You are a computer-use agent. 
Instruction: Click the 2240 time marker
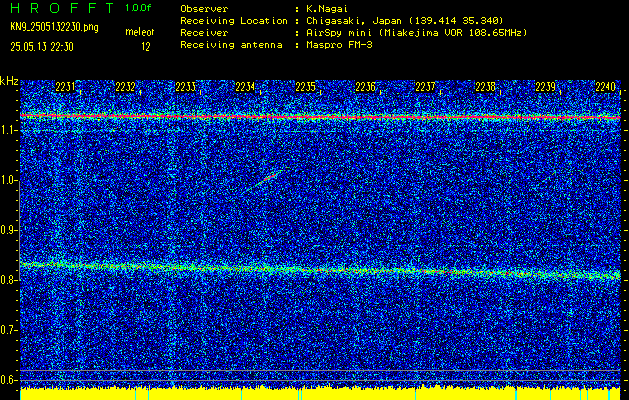[x=605, y=87]
